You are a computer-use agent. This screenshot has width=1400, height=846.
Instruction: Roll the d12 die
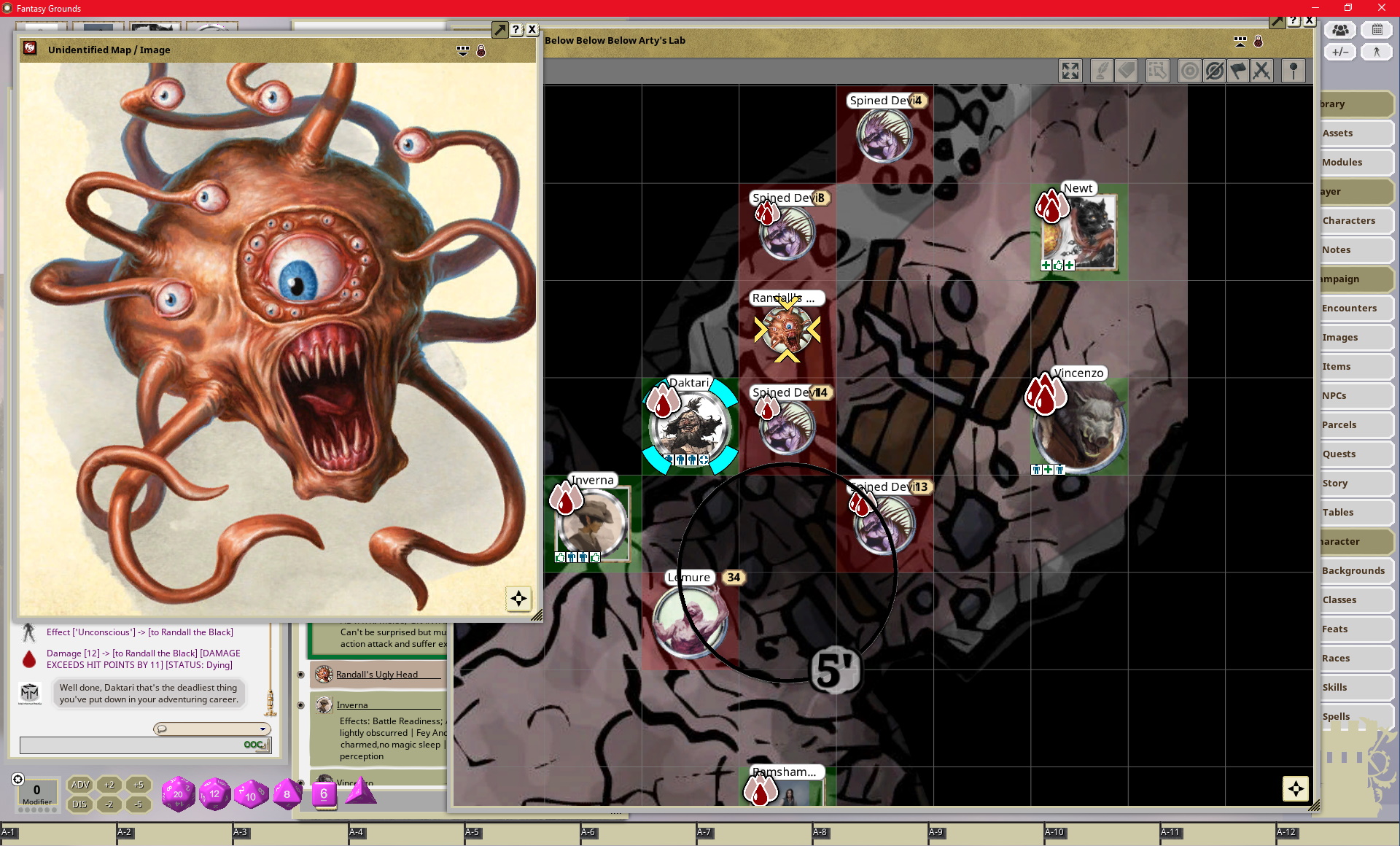point(214,793)
